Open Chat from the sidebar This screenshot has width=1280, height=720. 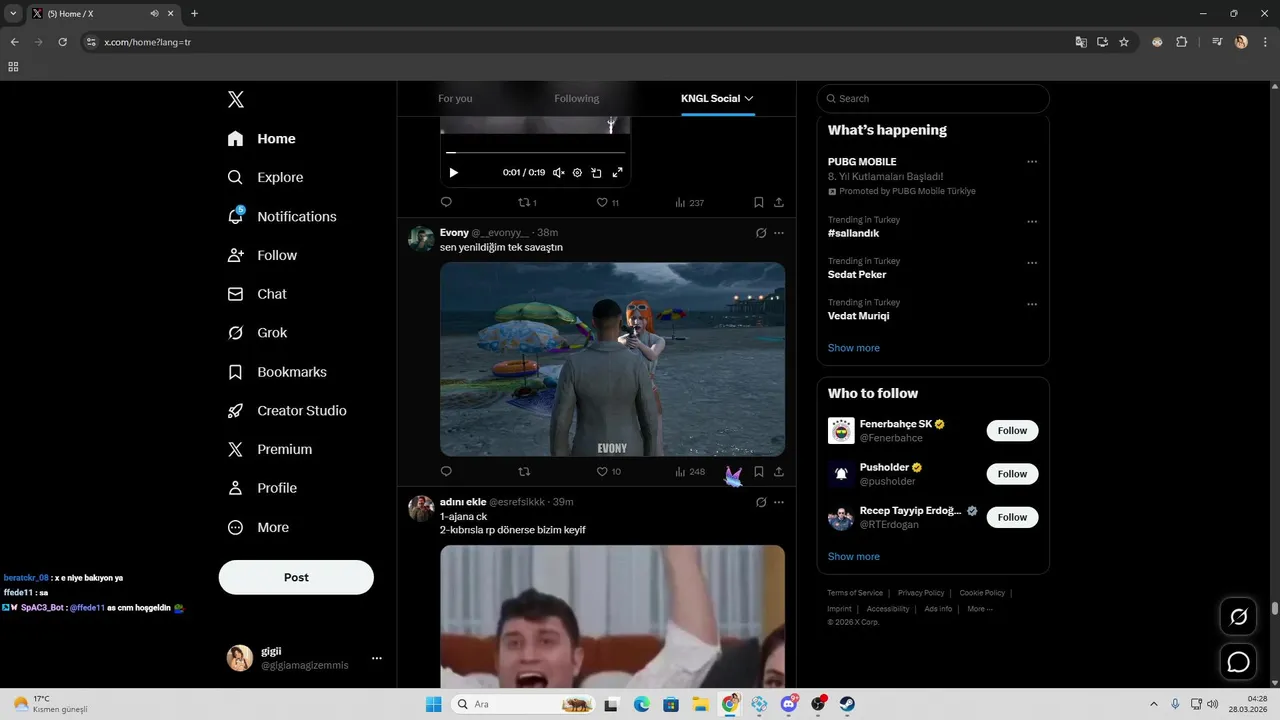click(x=257, y=294)
